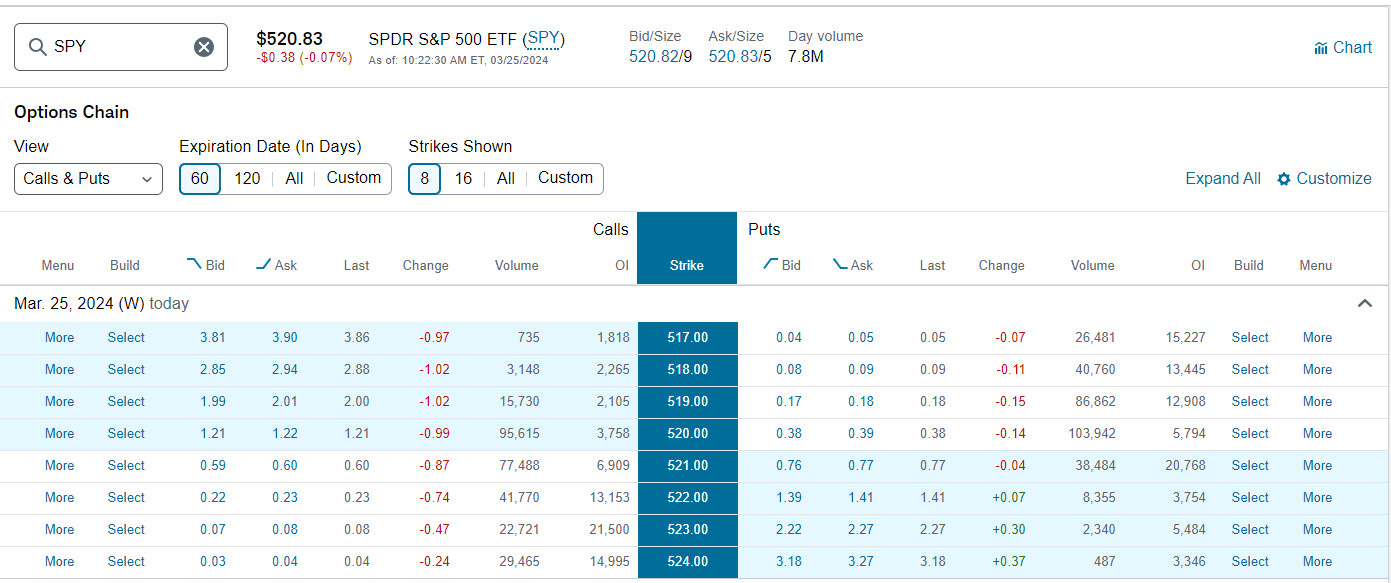1391x583 pixels.
Task: Open puts More menu for 524.00 strike
Action: click(x=1317, y=561)
